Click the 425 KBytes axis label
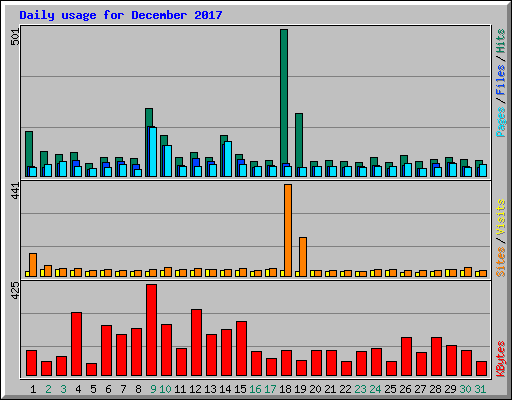 pyautogui.click(x=15, y=290)
